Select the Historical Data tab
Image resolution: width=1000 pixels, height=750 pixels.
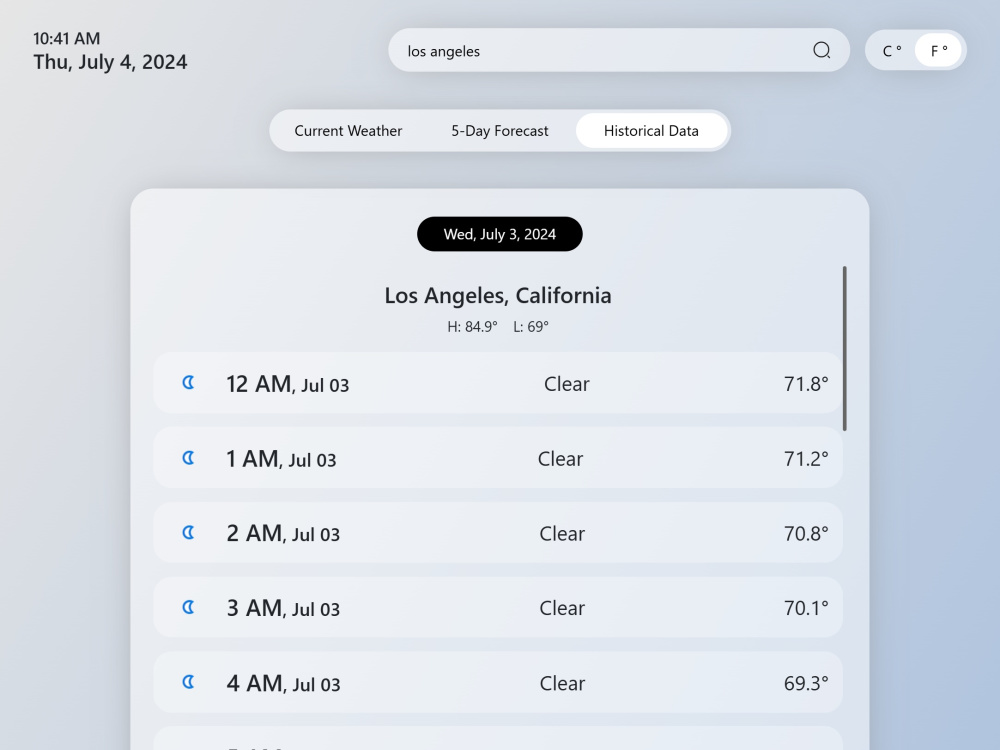[651, 131]
